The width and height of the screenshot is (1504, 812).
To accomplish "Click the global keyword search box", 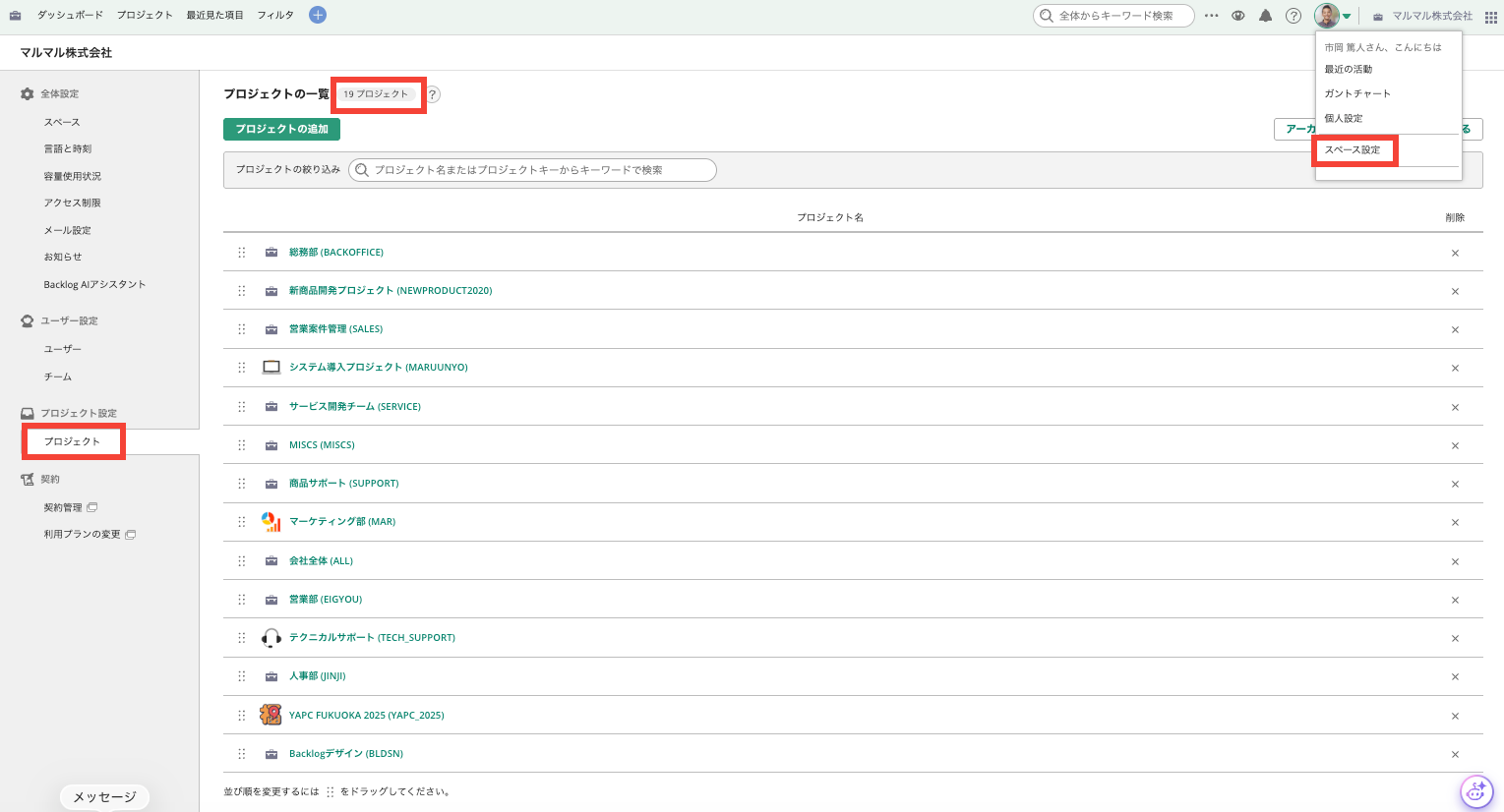I will click(1113, 16).
